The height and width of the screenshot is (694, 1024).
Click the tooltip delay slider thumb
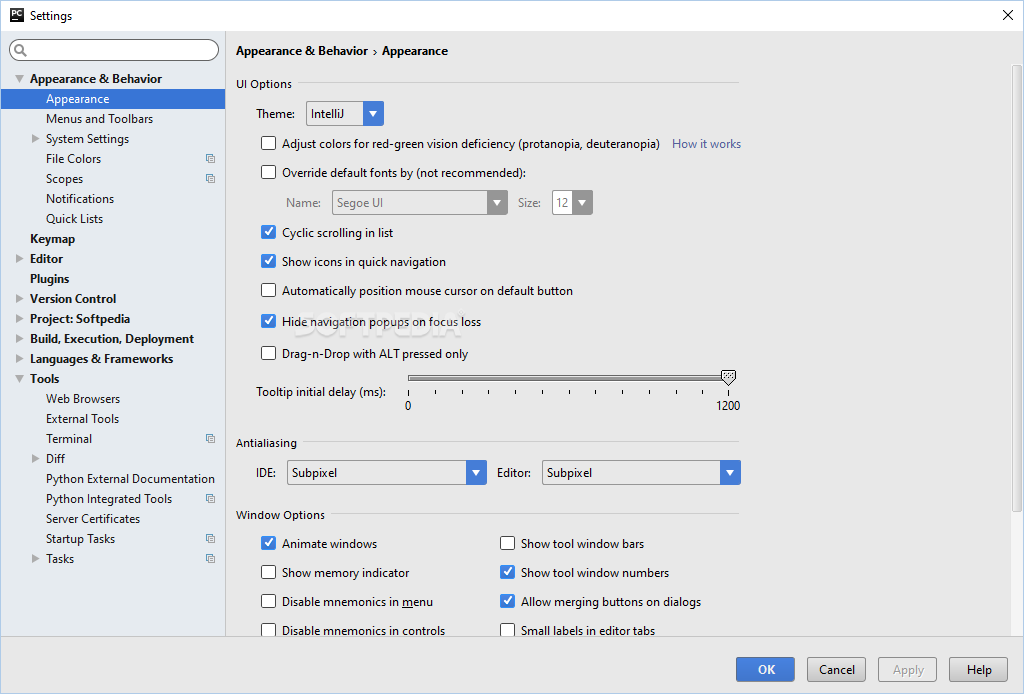[728, 377]
